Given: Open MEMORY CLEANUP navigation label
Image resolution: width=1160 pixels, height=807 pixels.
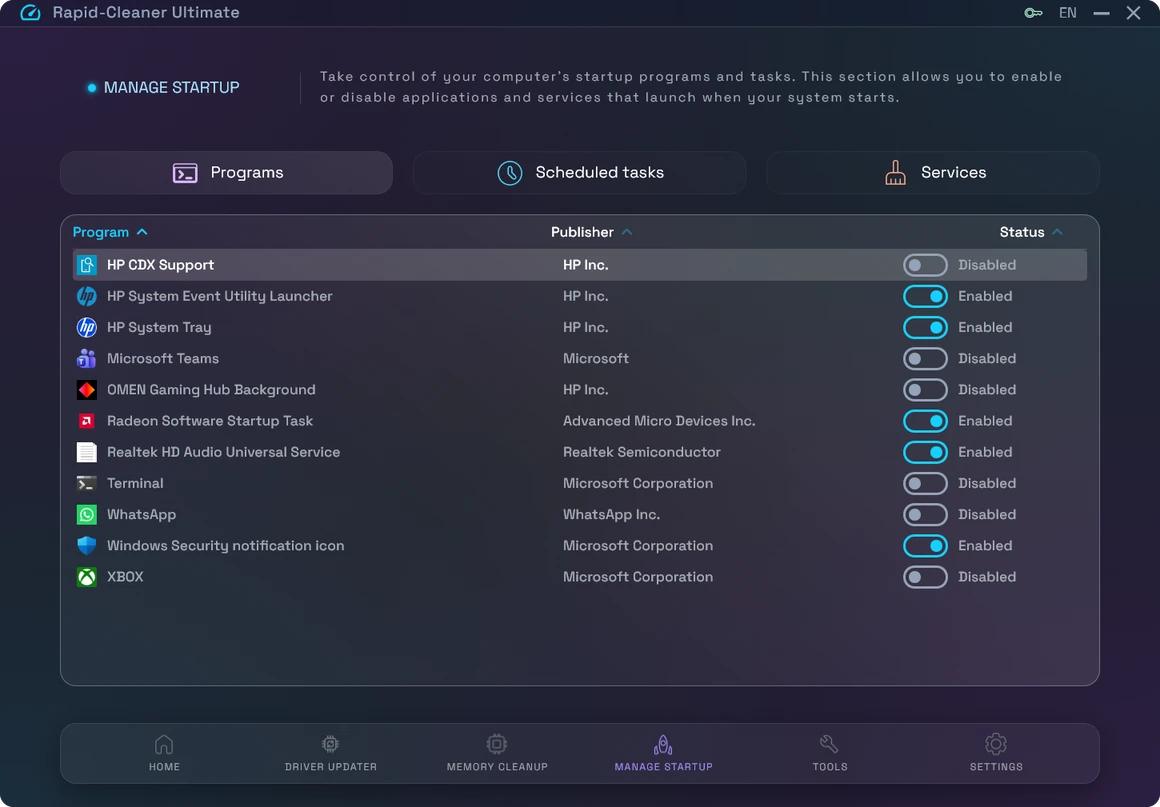Looking at the screenshot, I should click(x=497, y=767).
